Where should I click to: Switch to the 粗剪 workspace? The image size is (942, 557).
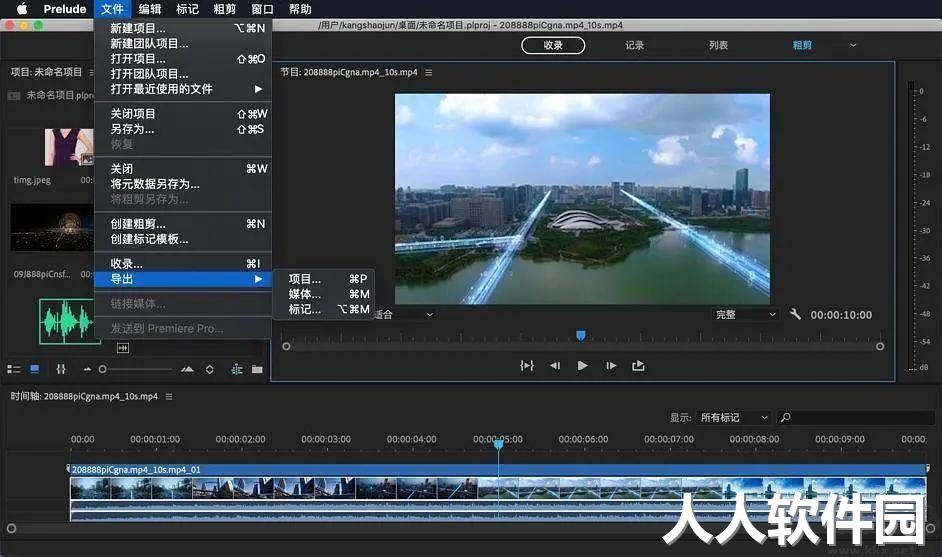pos(802,45)
